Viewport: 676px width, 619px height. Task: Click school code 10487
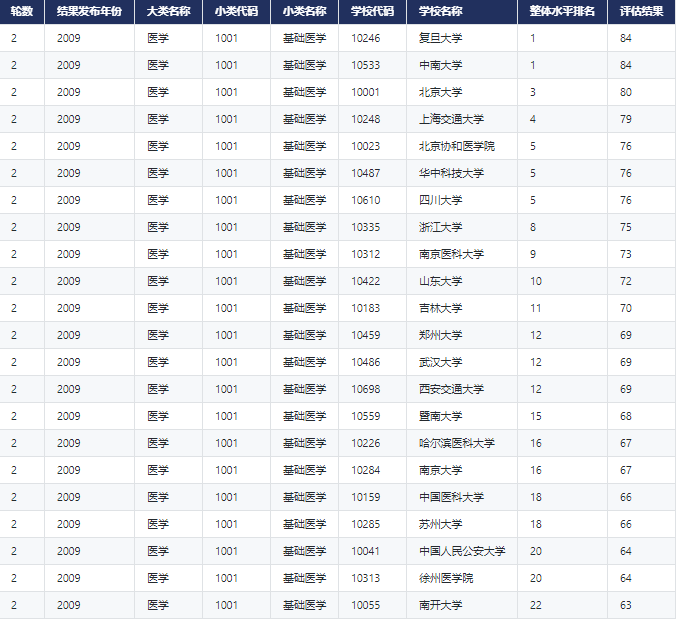point(366,173)
